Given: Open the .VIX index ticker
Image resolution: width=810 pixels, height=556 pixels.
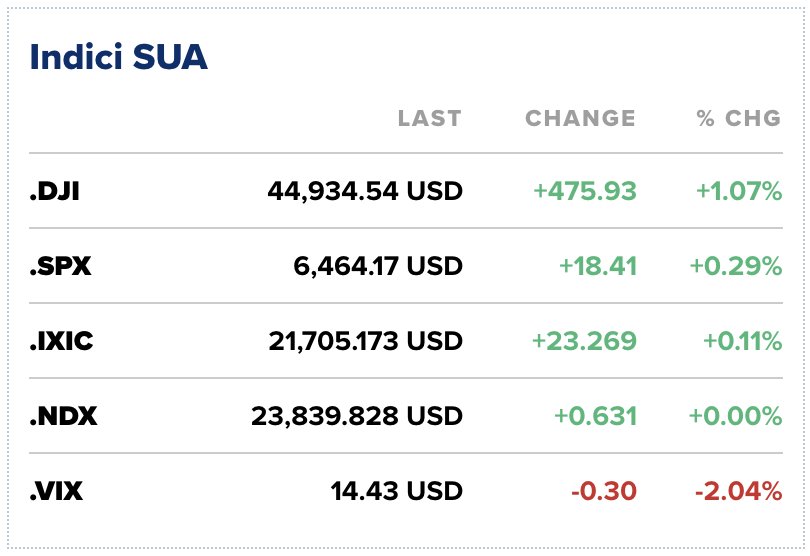Looking at the screenshot, I should point(55,490).
